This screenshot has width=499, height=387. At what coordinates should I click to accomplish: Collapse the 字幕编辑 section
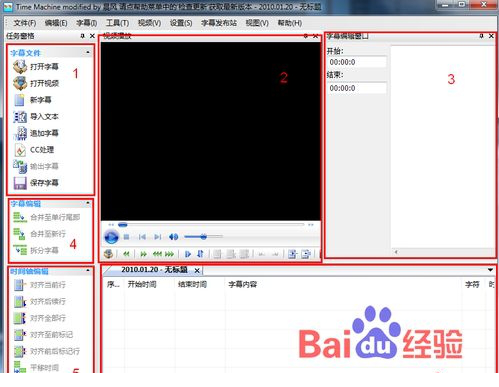pyautogui.click(x=88, y=203)
